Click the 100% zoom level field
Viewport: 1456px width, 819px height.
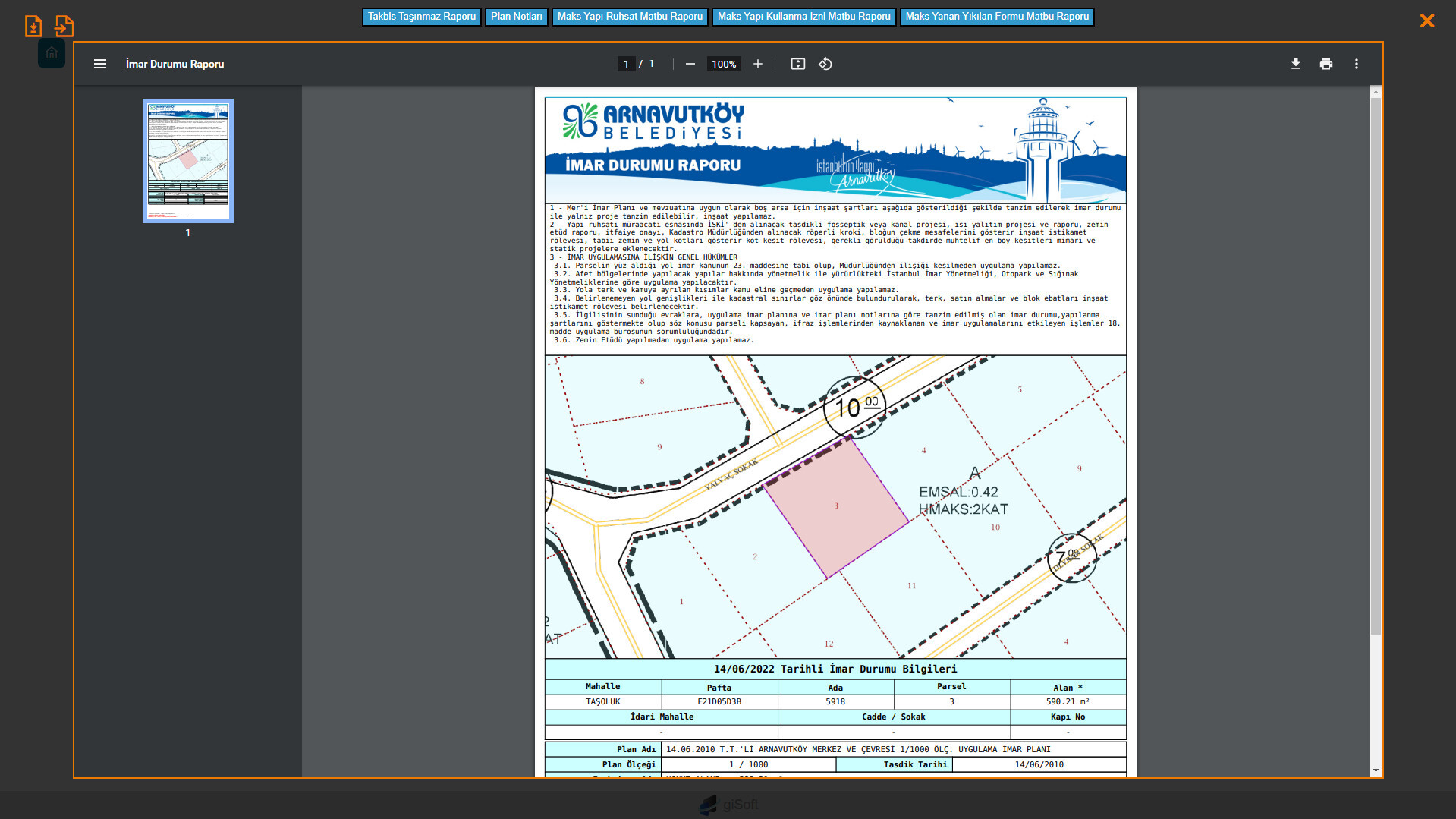point(723,65)
